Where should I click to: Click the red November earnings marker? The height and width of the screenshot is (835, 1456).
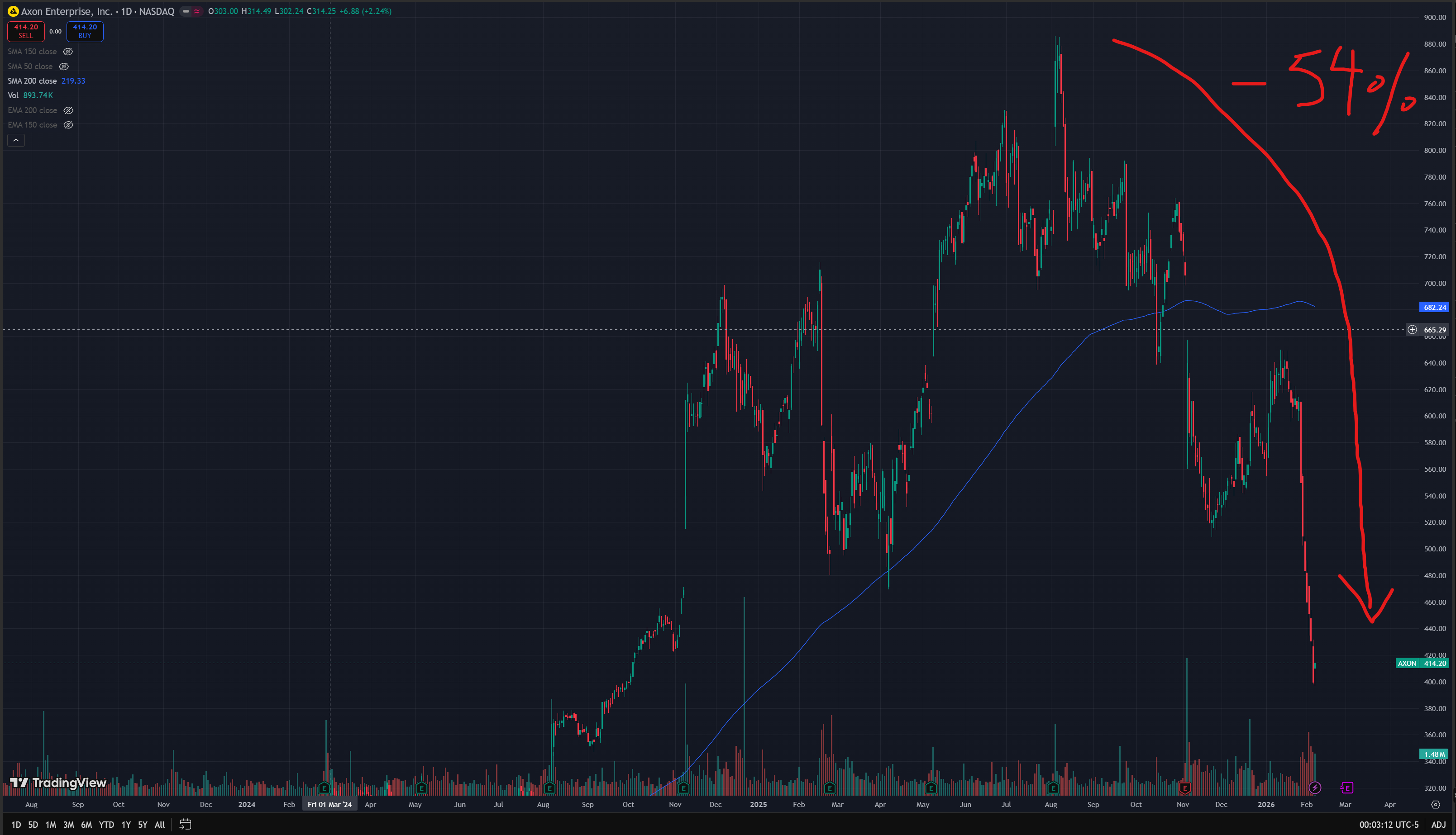[1184, 788]
